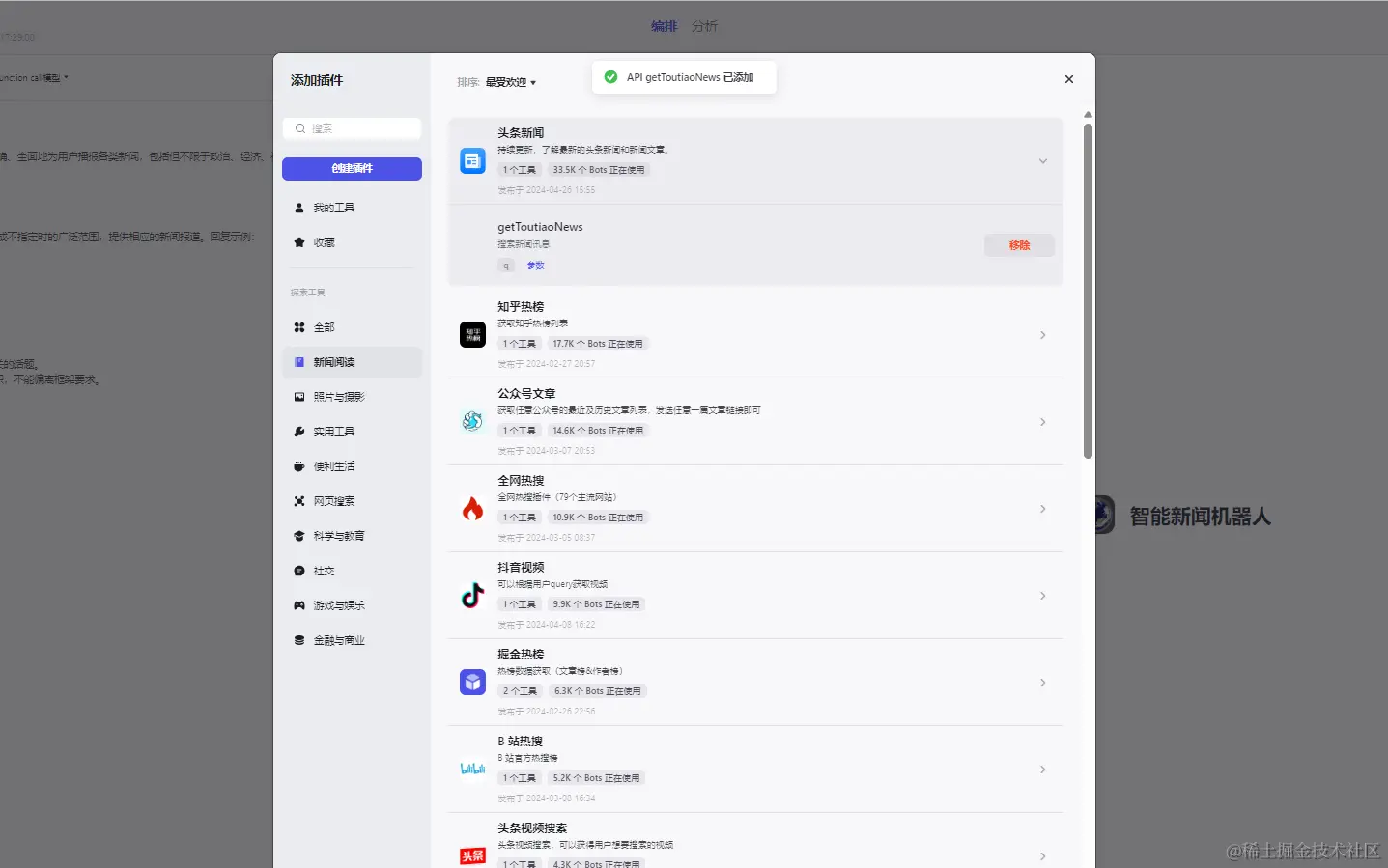The width and height of the screenshot is (1388, 868).
Task: Click the 游戏与娱乐 gamepad icon
Action: [x=299, y=605]
